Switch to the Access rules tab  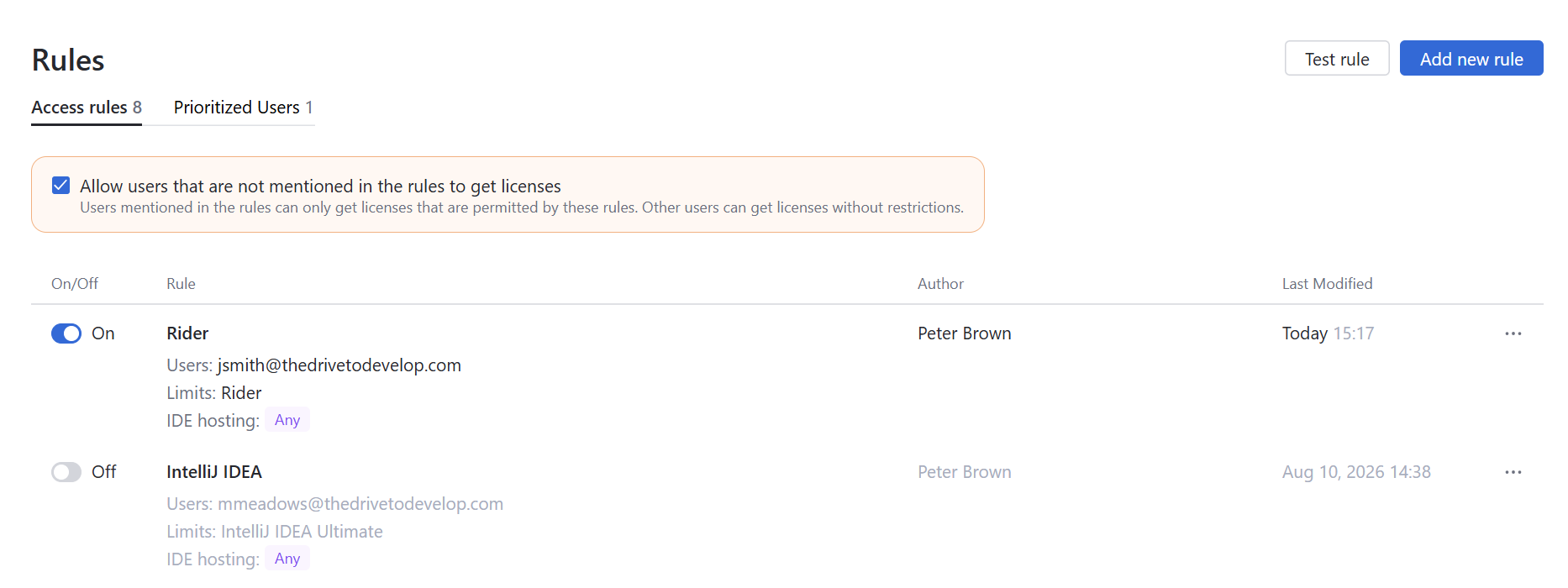point(87,108)
